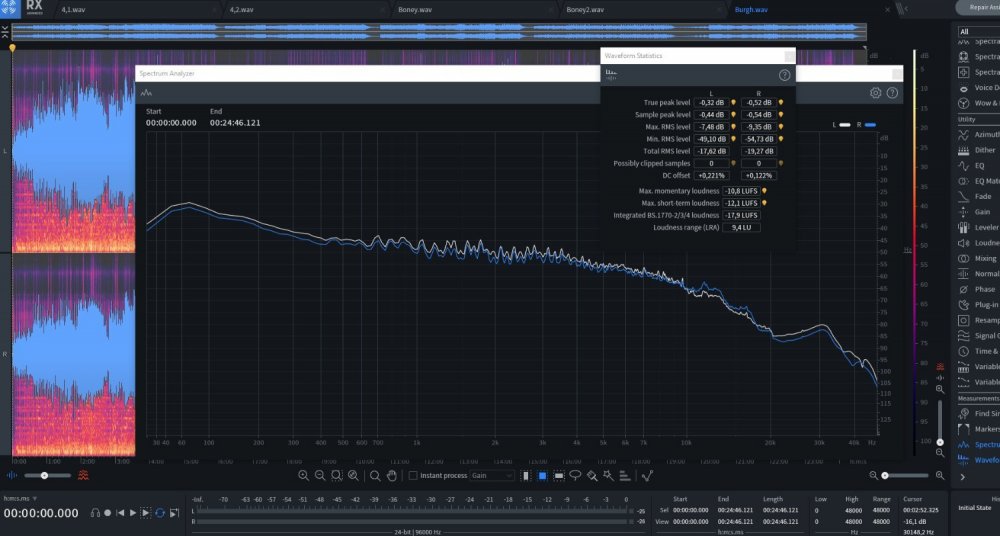Open Waveform Statistics help icon
This screenshot has height=536, width=1000.
click(784, 75)
